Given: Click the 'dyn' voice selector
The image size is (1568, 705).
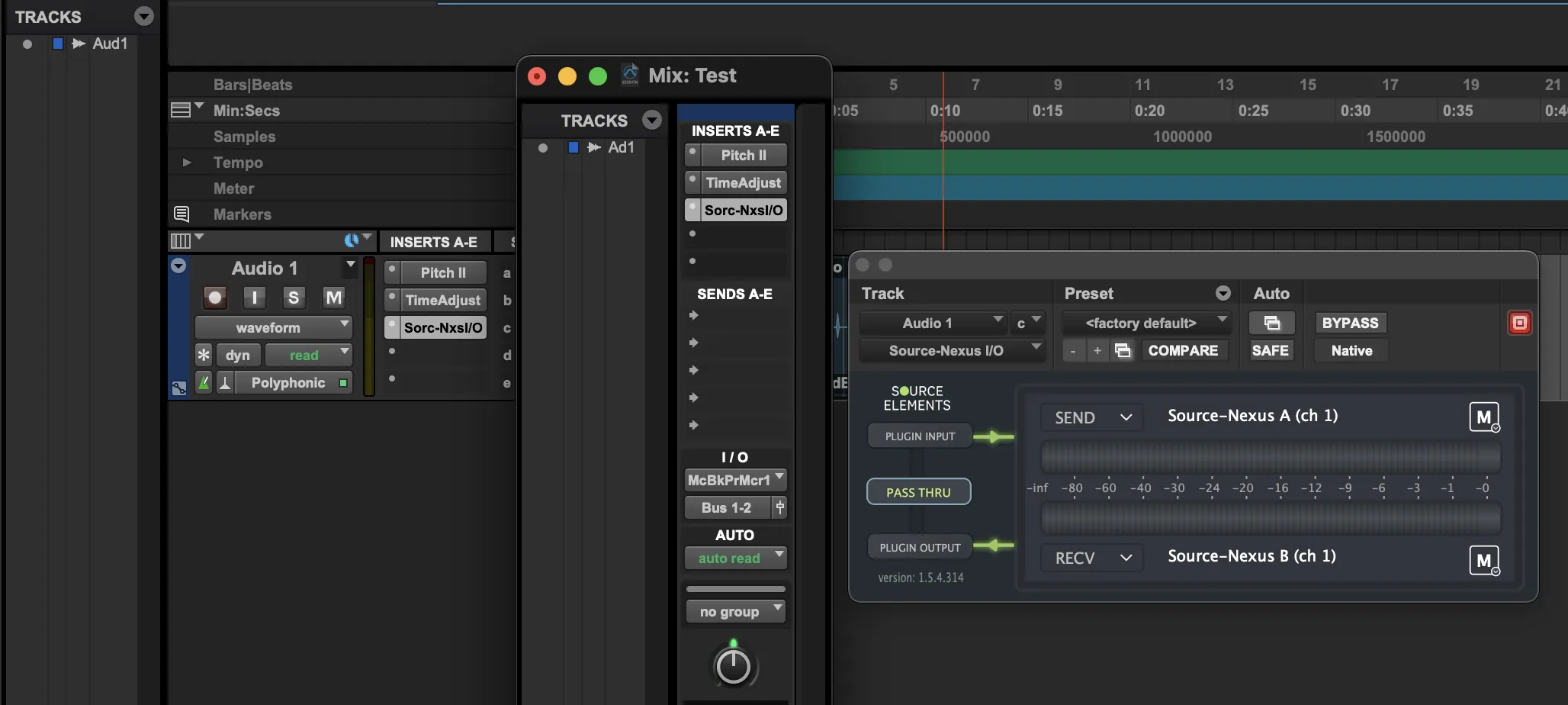Looking at the screenshot, I should [238, 355].
